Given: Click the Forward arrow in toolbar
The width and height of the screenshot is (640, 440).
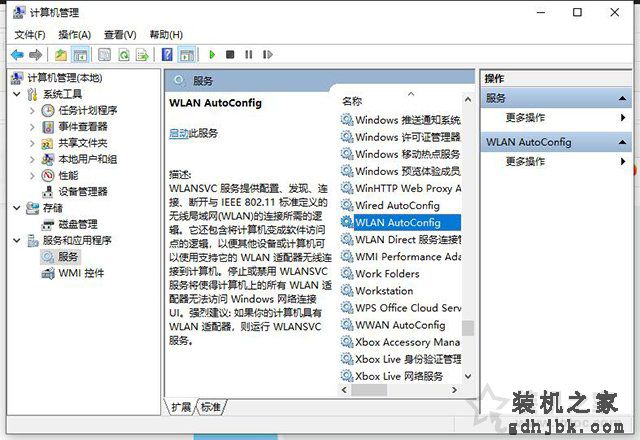Looking at the screenshot, I should 36,54.
